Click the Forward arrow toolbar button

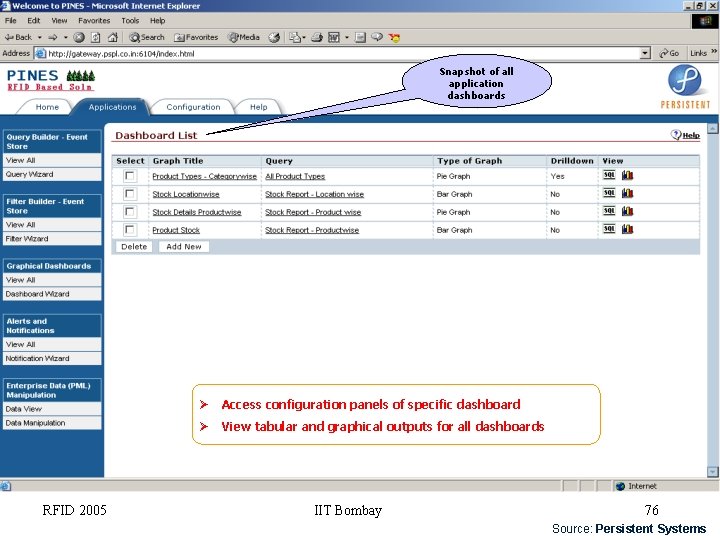[53, 37]
